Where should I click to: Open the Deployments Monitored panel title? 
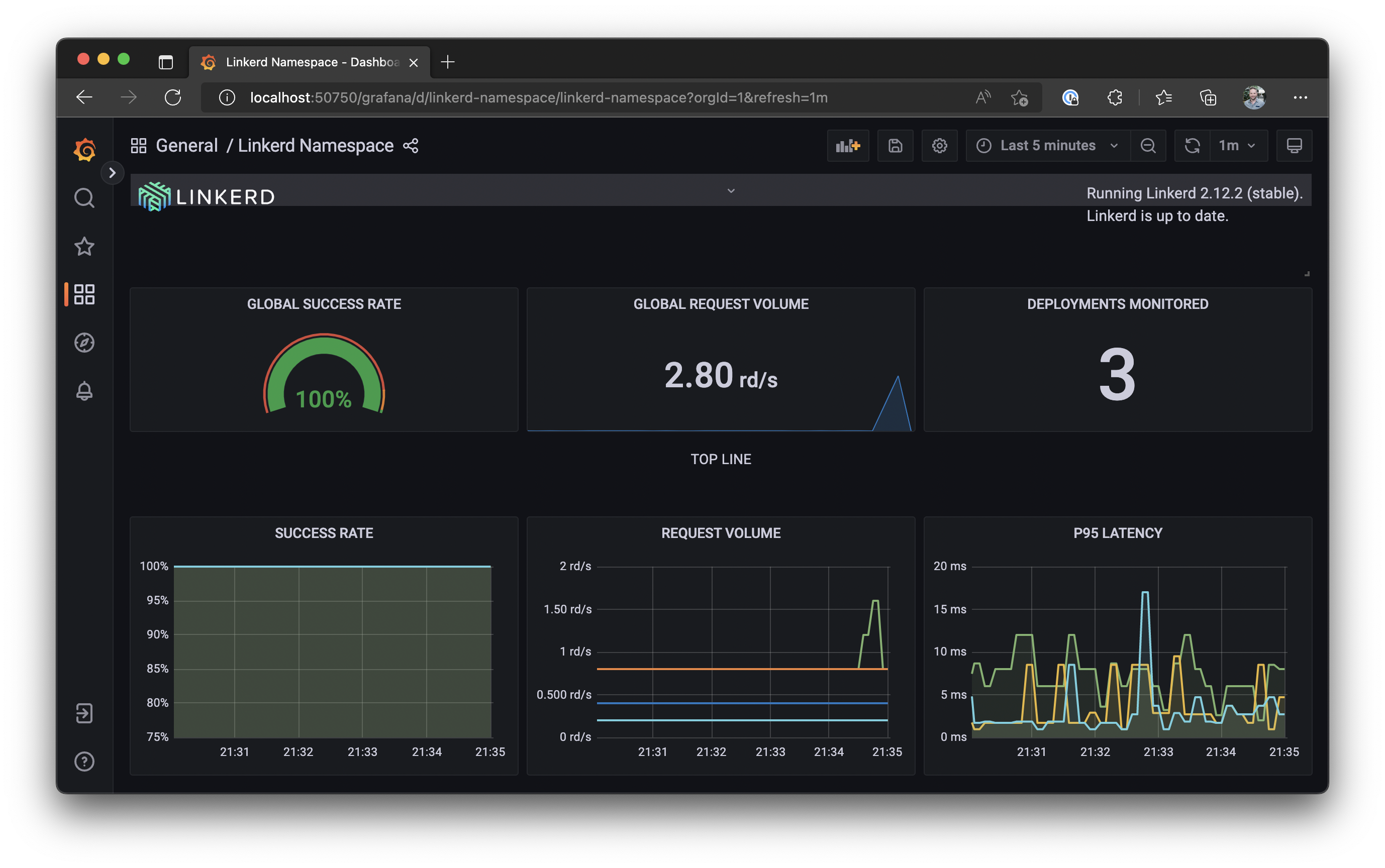pos(1118,304)
